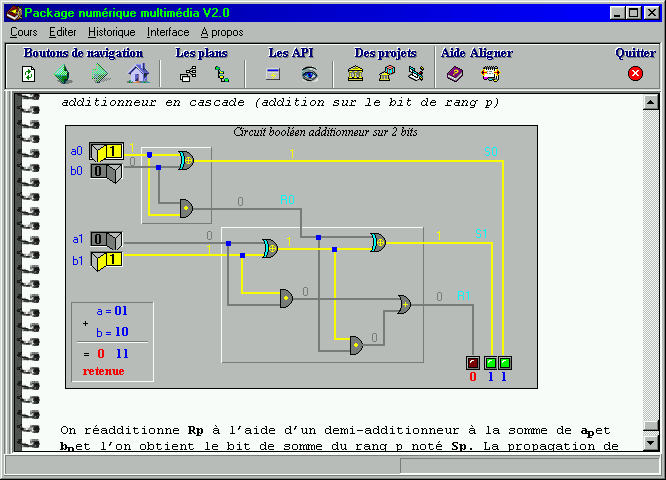Open the Interface menu
The height and width of the screenshot is (480, 666).
pyautogui.click(x=168, y=32)
